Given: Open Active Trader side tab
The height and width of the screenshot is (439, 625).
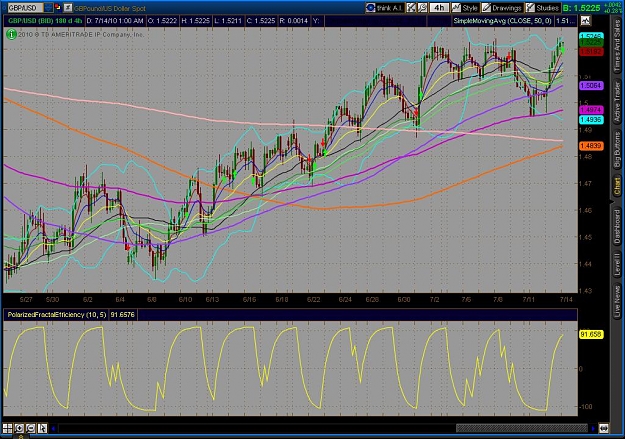Looking at the screenshot, I should pos(617,102).
